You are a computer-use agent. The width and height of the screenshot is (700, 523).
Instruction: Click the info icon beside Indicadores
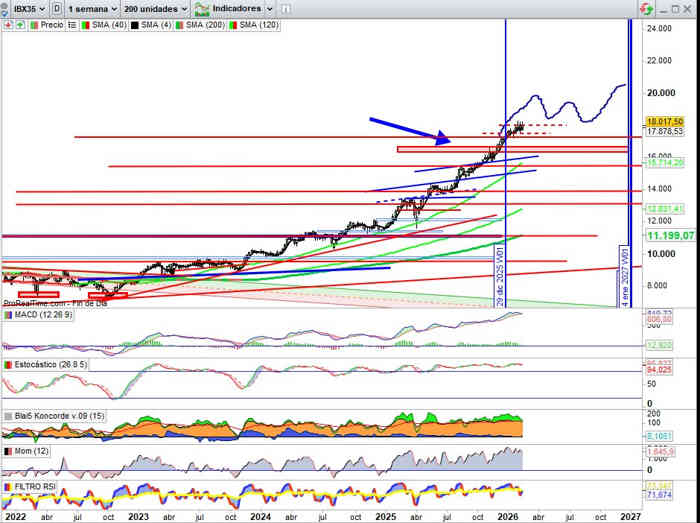[287, 8]
